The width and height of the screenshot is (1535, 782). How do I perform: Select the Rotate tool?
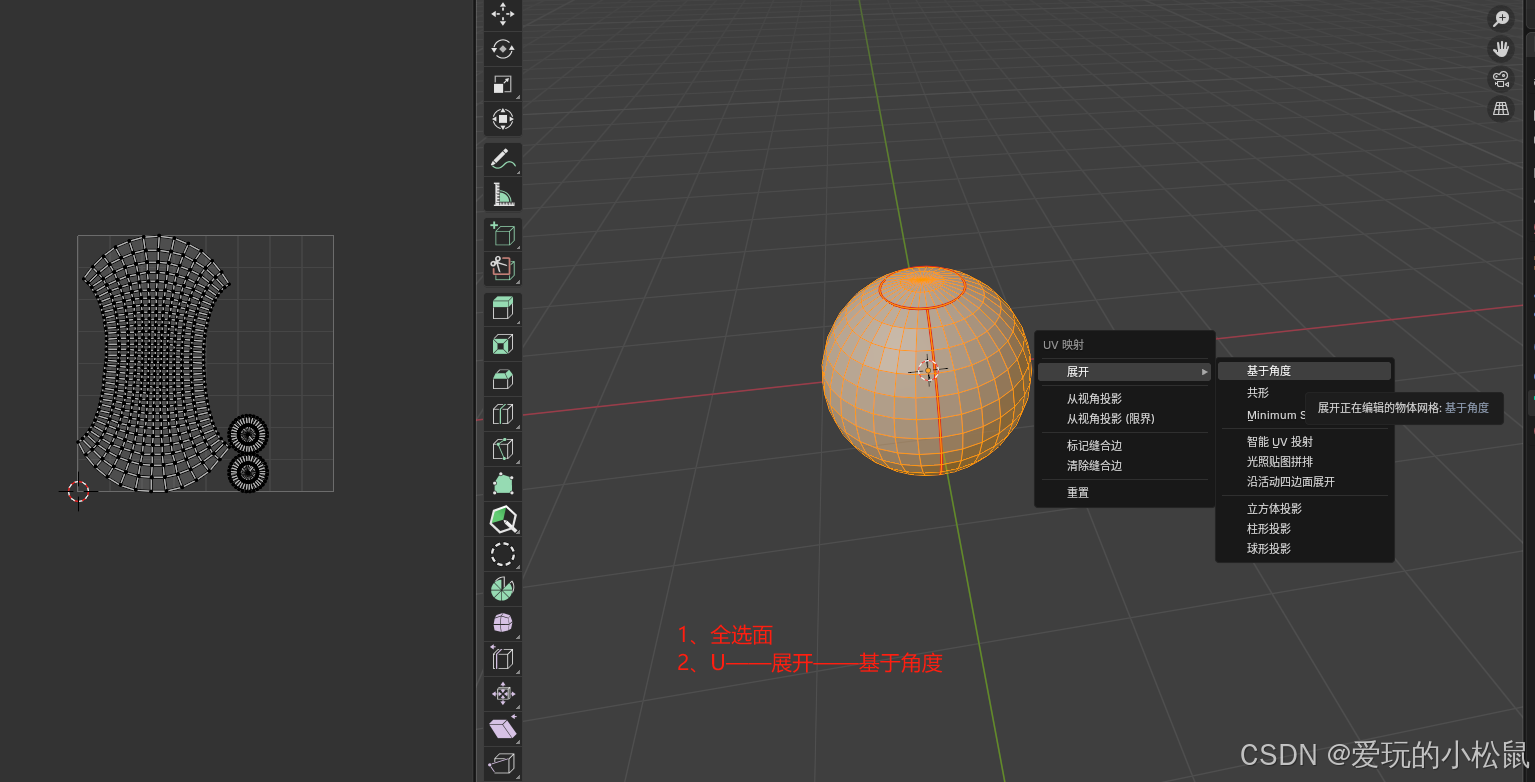tap(503, 48)
